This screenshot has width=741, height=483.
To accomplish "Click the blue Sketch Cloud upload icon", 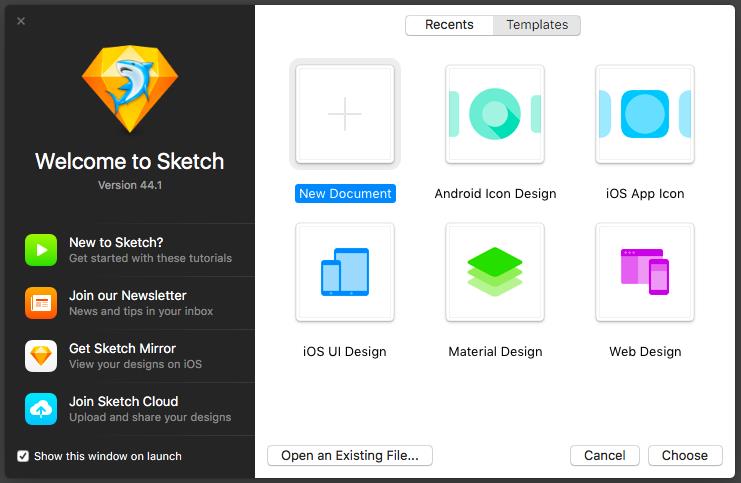I will [x=41, y=409].
